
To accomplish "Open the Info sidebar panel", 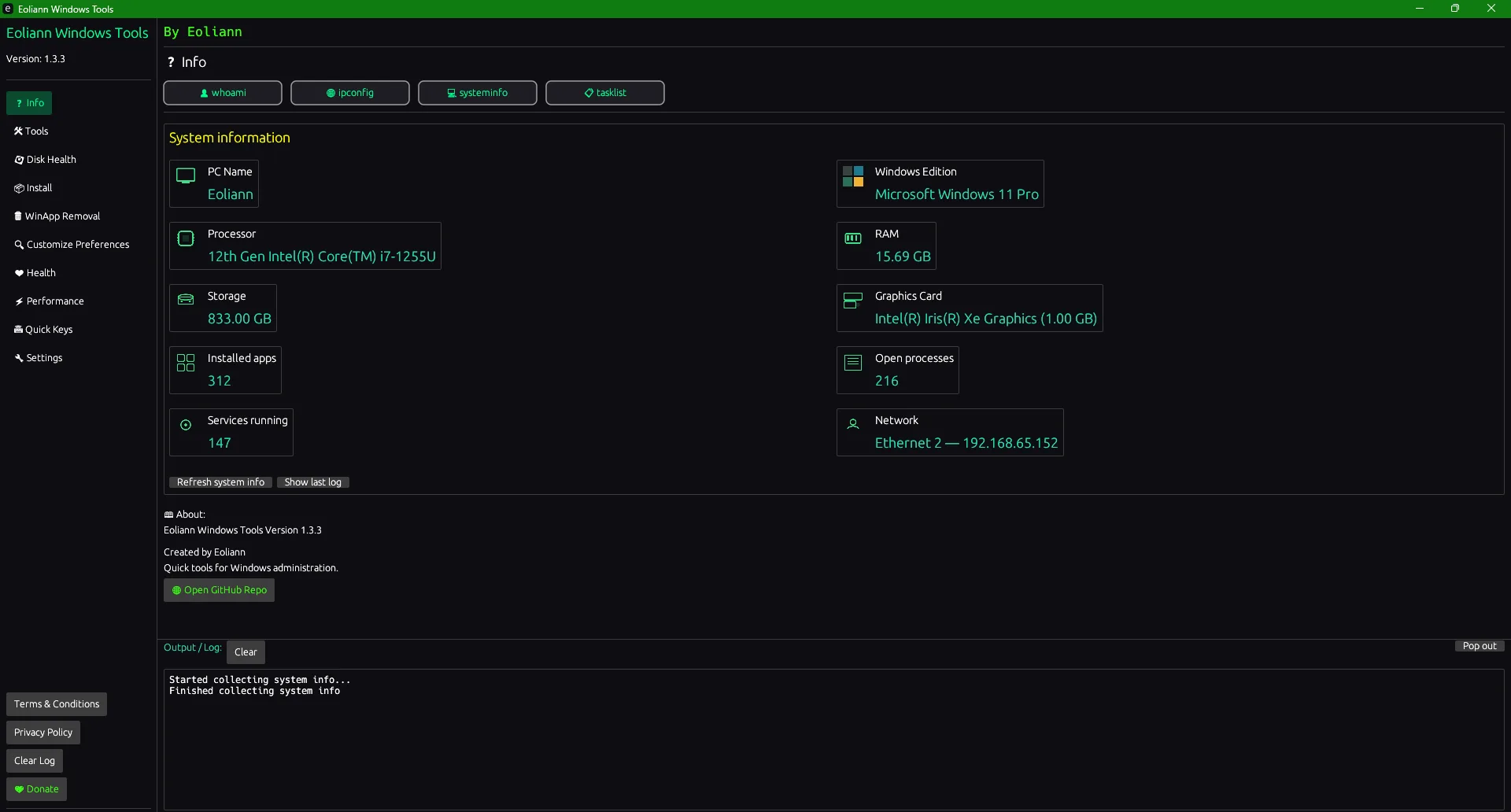I will (x=29, y=103).
